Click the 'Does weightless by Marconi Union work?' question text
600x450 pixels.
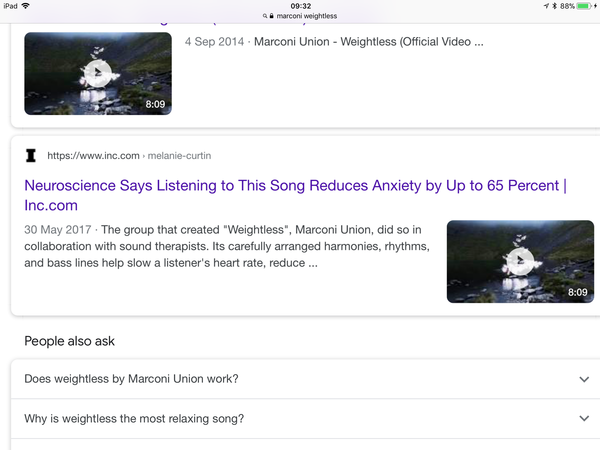[131, 379]
